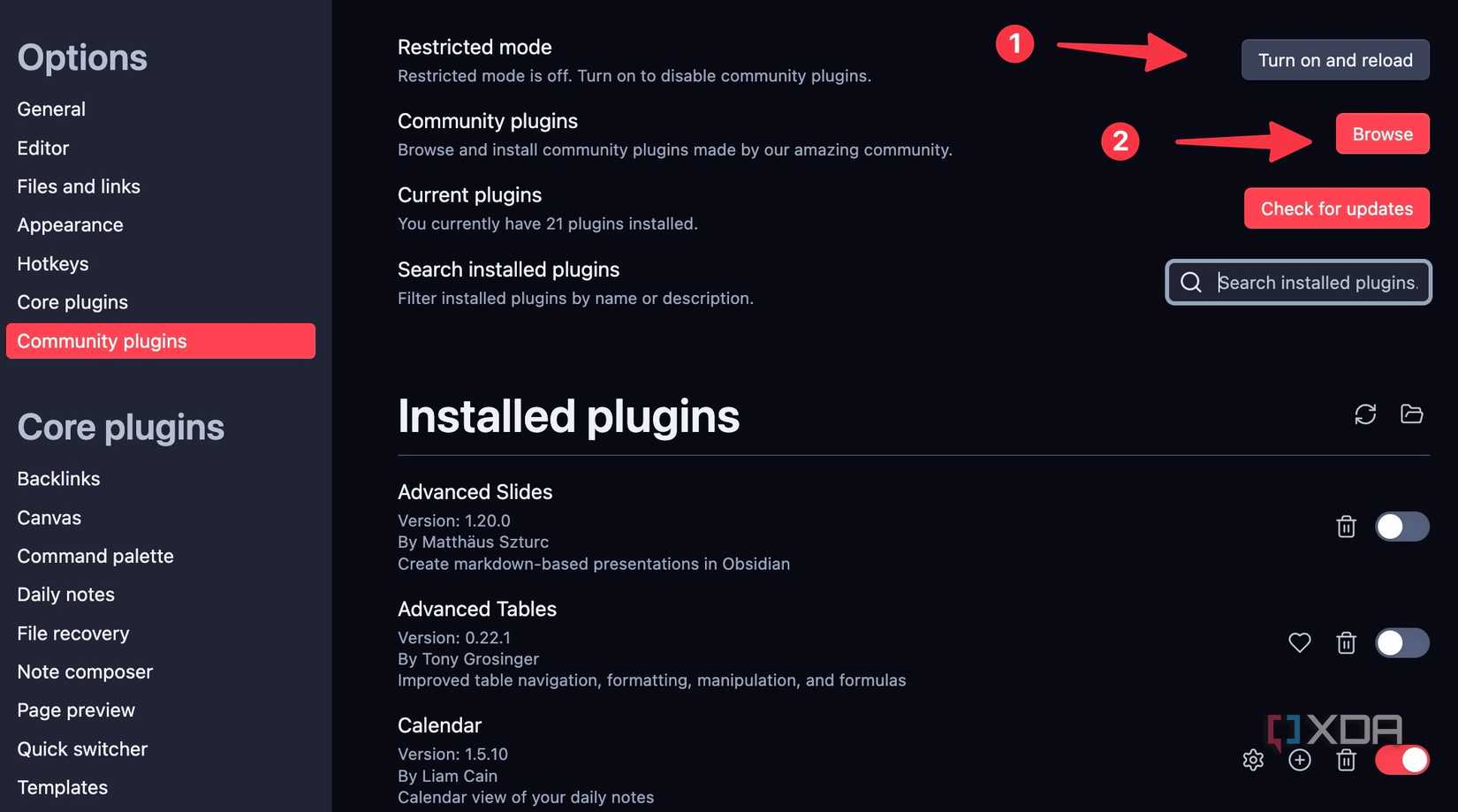Select the Hotkeys options tab

pos(53,263)
